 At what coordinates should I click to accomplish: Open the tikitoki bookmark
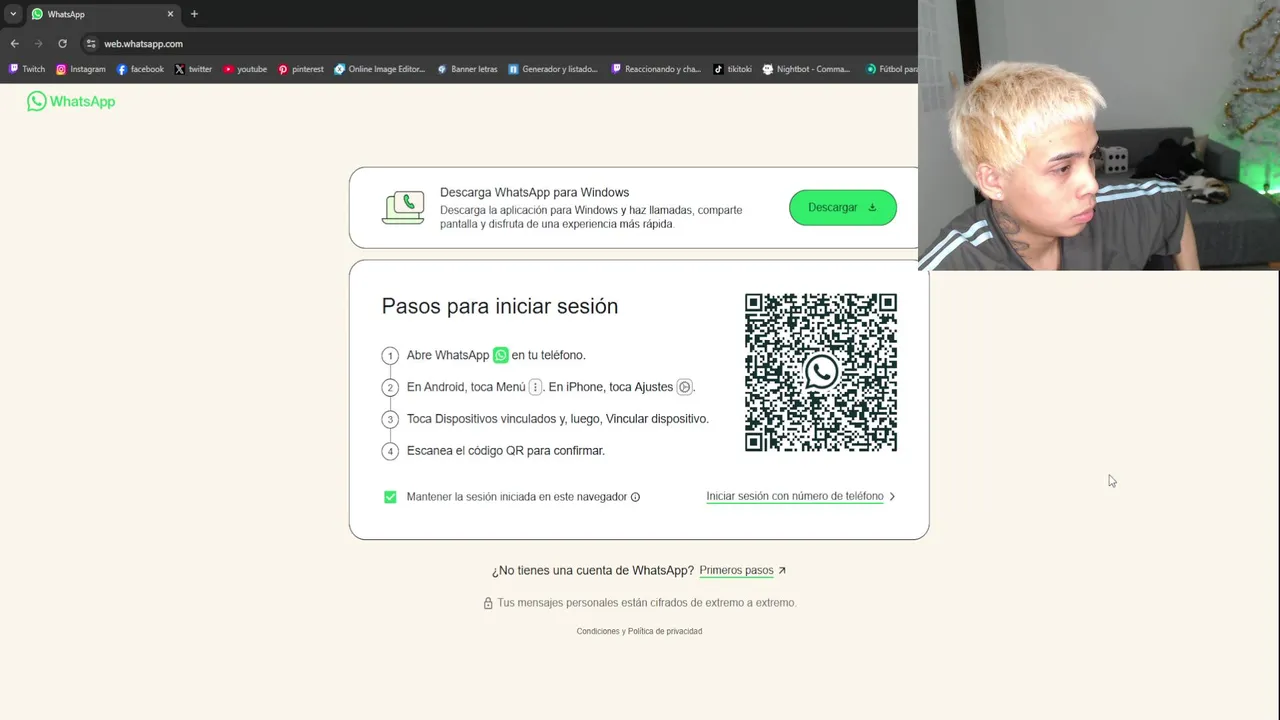(732, 69)
